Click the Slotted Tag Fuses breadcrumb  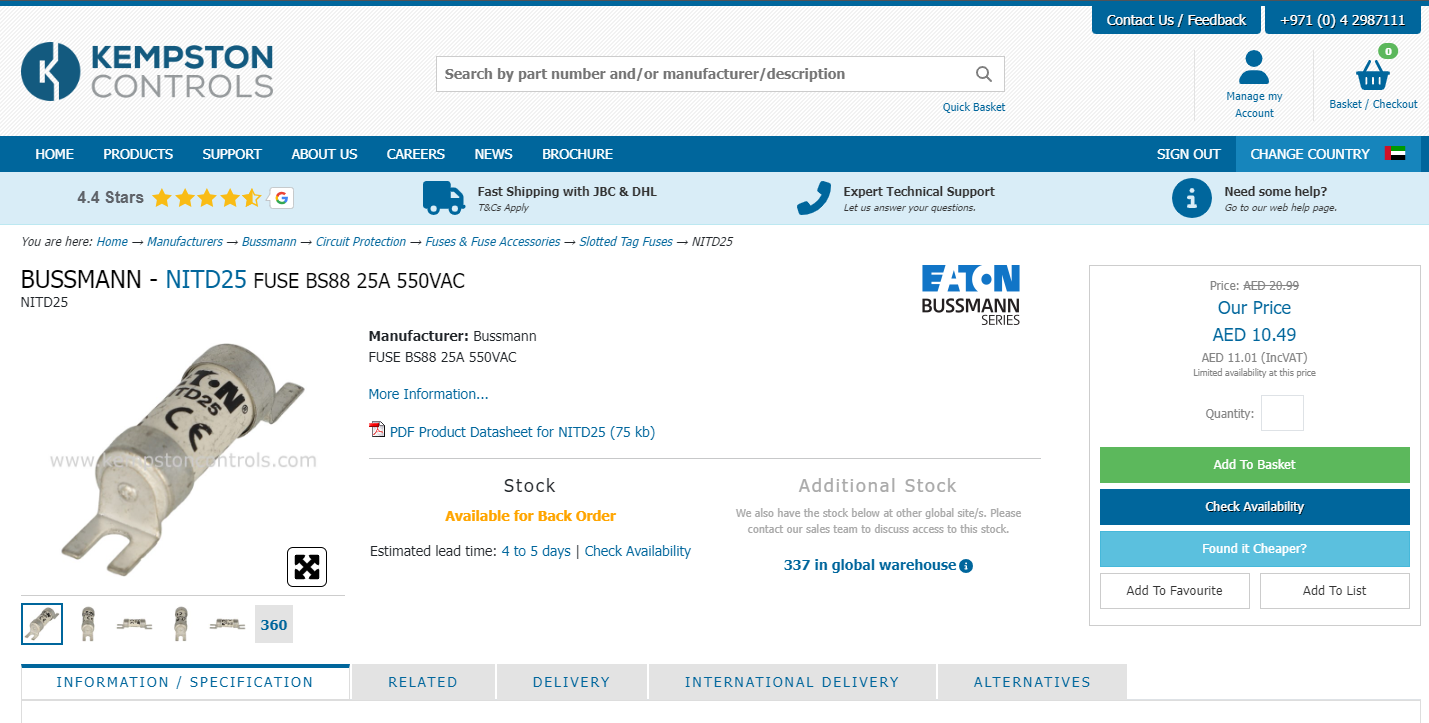626,242
